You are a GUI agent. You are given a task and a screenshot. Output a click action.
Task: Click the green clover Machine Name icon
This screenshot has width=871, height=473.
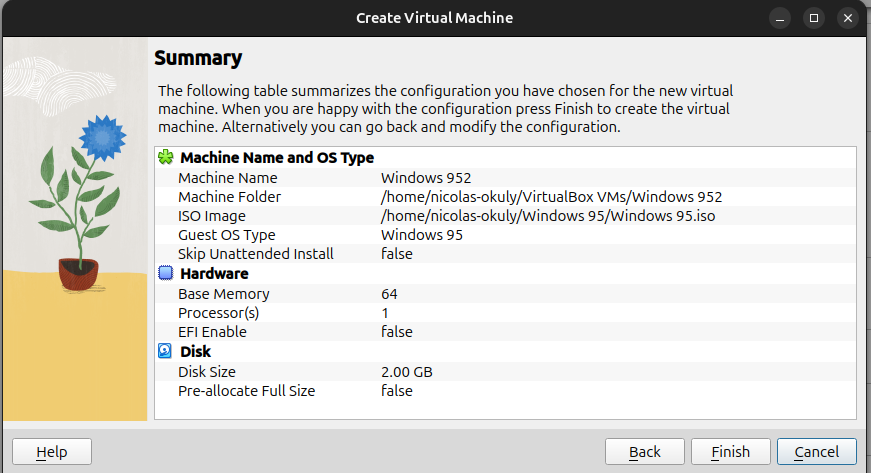[166, 157]
